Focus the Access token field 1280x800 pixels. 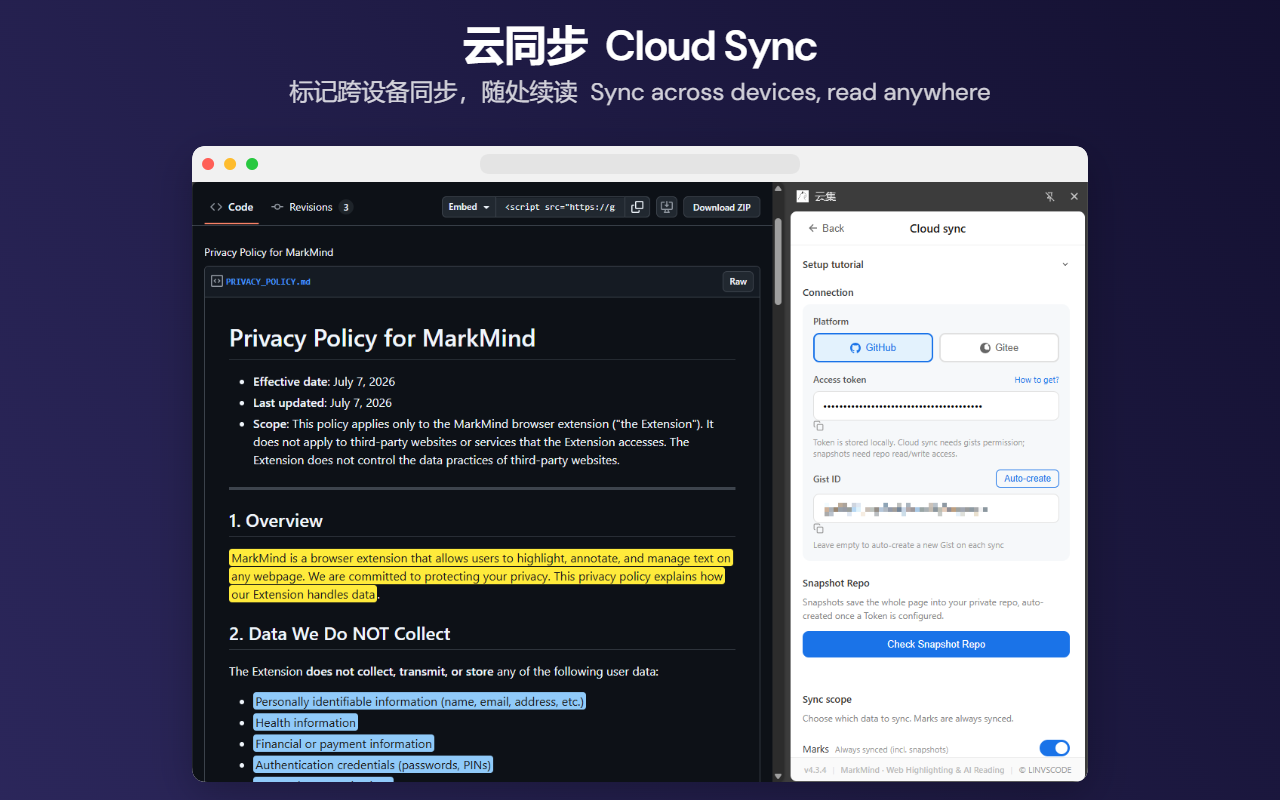(936, 405)
